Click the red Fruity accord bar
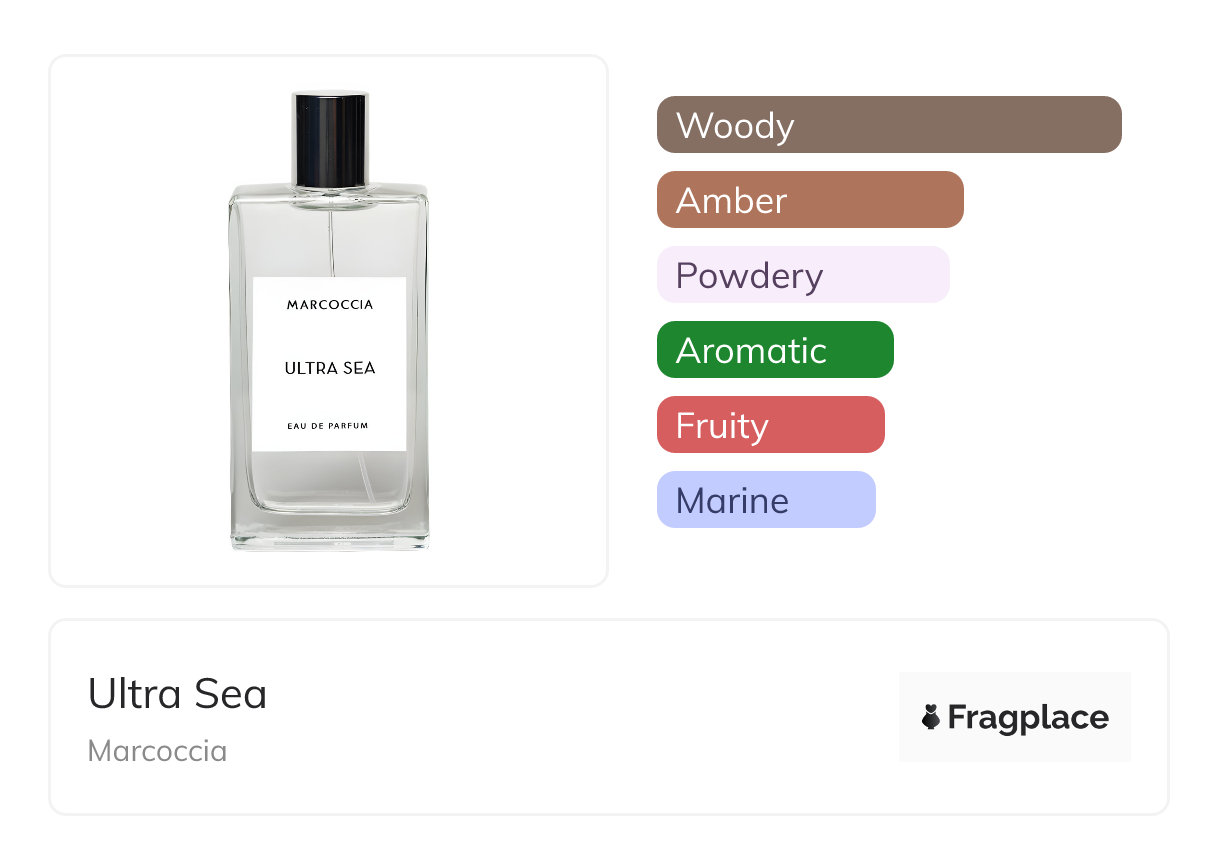The image size is (1218, 864). pyautogui.click(x=770, y=425)
